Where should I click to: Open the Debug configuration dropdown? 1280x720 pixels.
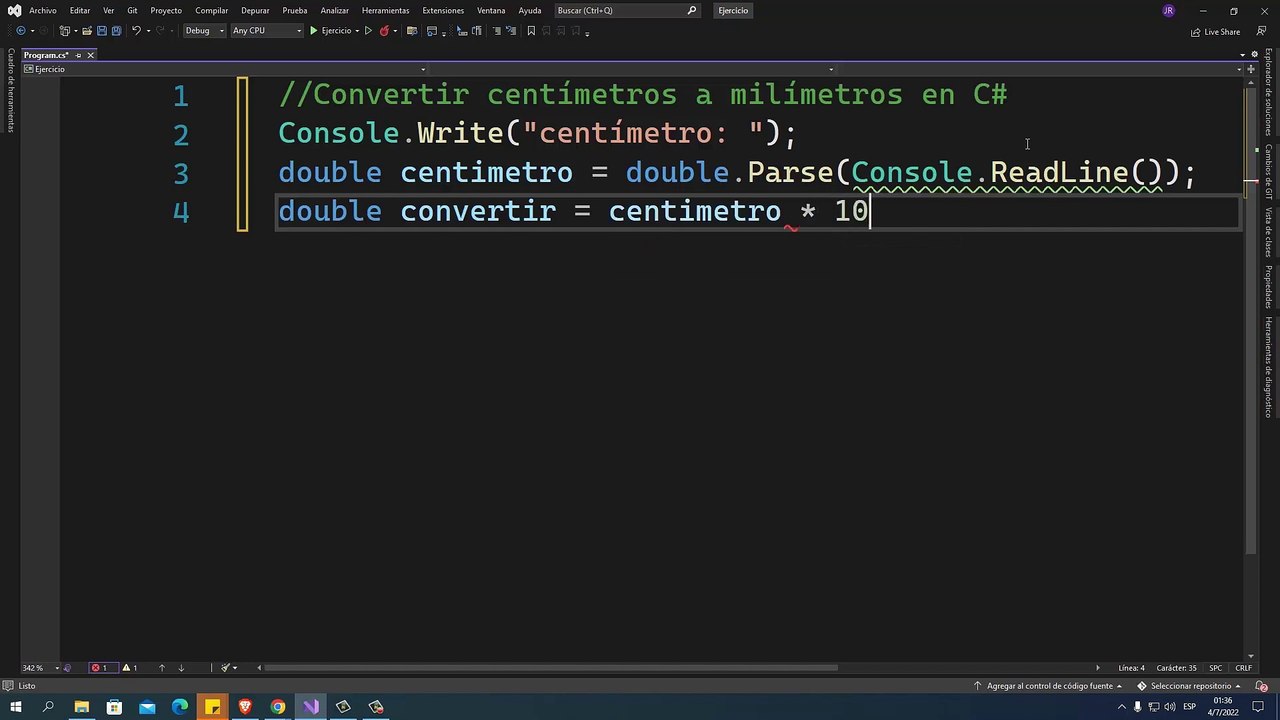205,31
